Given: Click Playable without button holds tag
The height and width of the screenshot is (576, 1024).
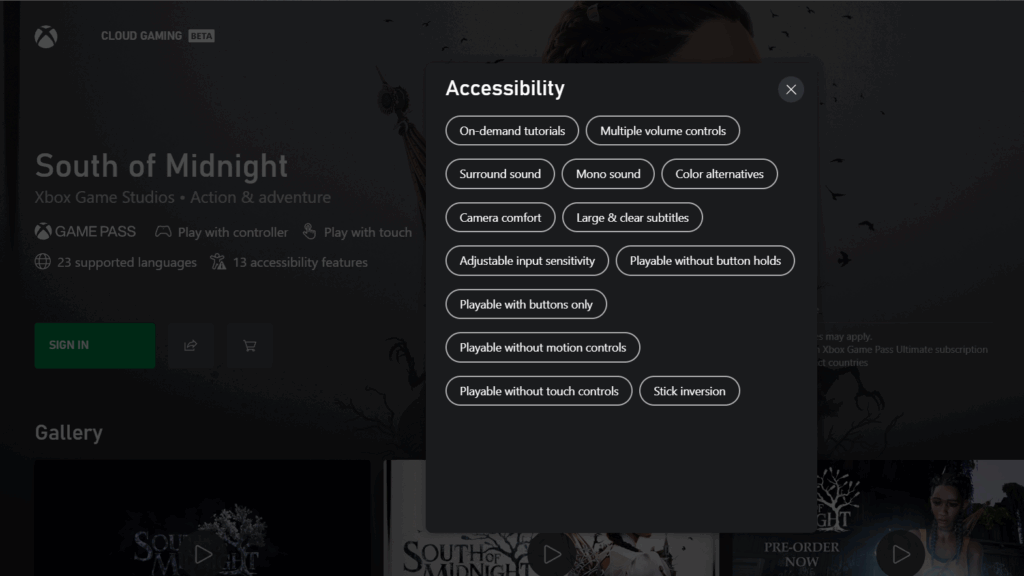Looking at the screenshot, I should click(705, 261).
